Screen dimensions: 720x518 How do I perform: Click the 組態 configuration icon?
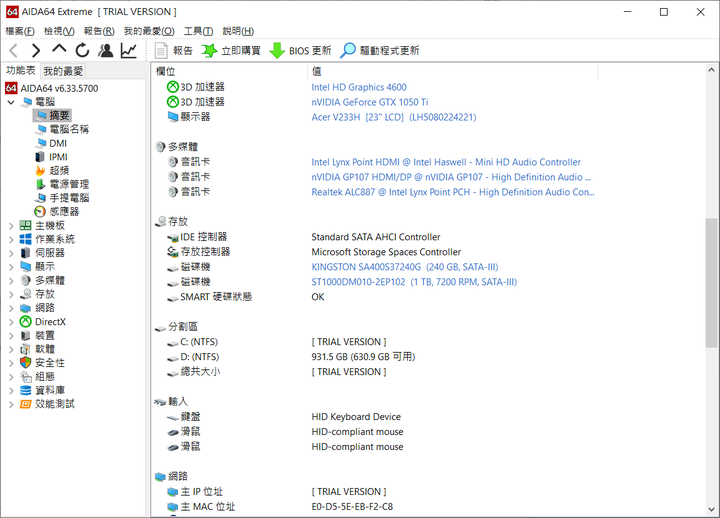click(26, 377)
